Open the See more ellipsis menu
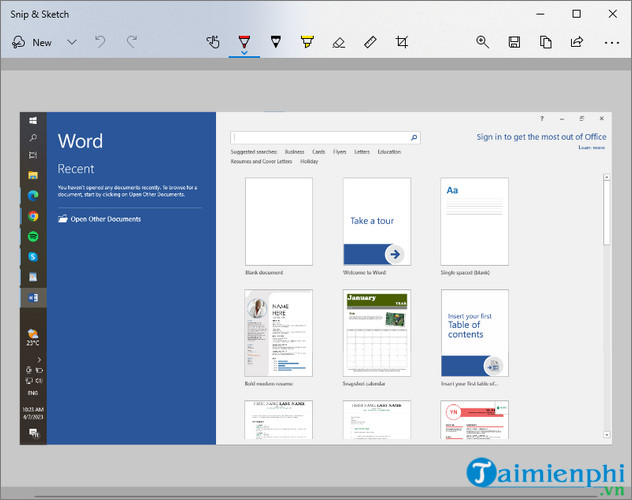This screenshot has height=500, width=632. point(611,43)
